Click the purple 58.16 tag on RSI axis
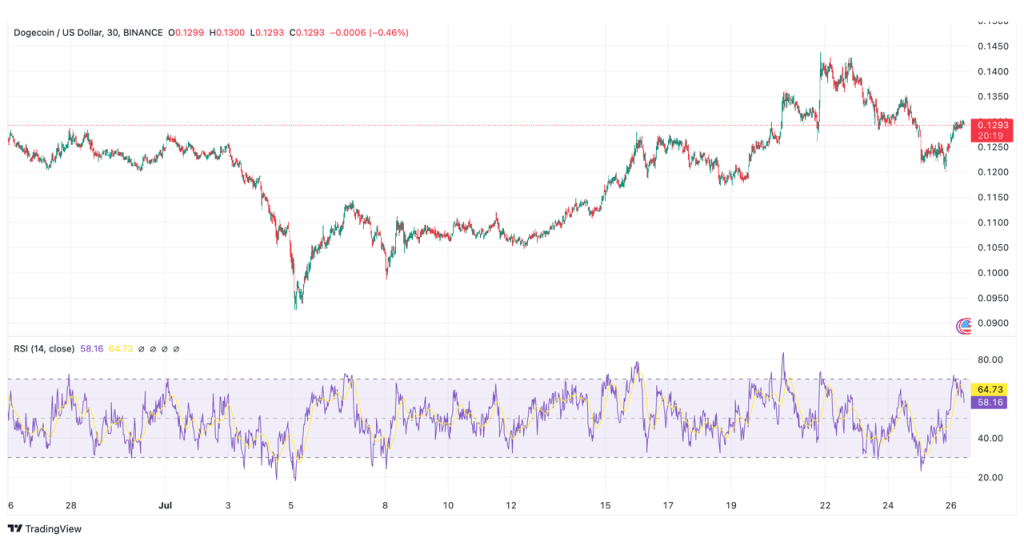 tap(990, 402)
